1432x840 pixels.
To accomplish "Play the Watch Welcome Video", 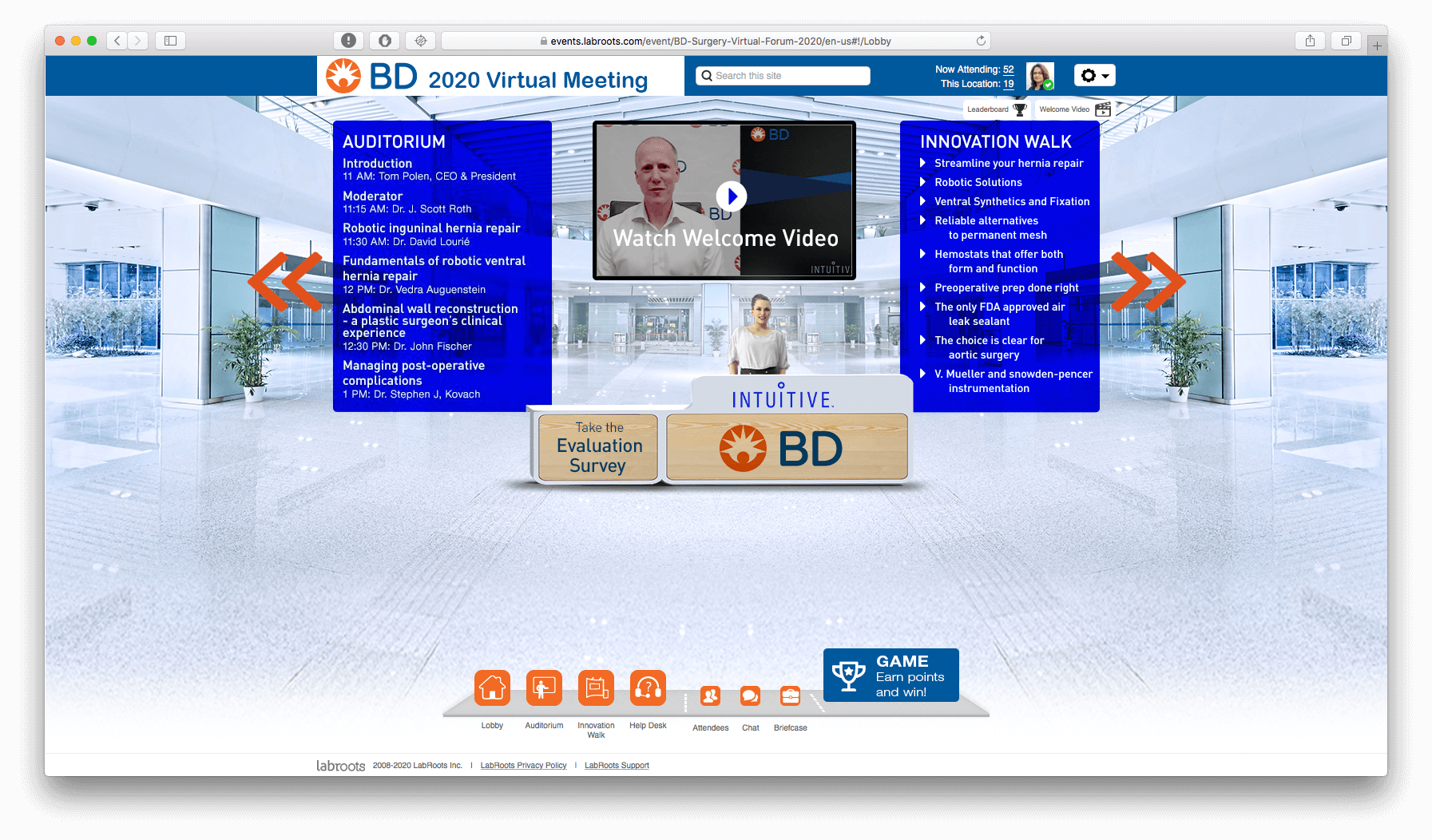I will click(x=732, y=196).
